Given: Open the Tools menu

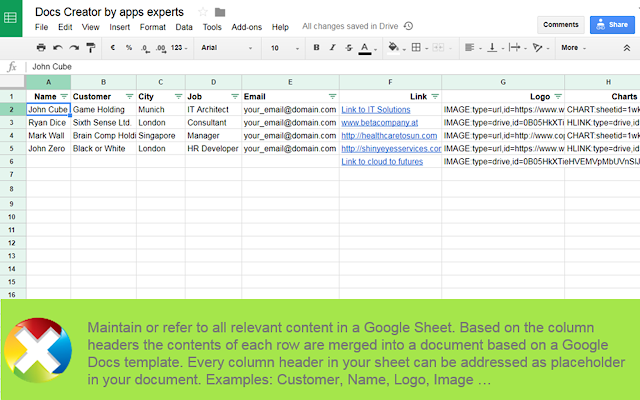Looking at the screenshot, I should (212, 27).
